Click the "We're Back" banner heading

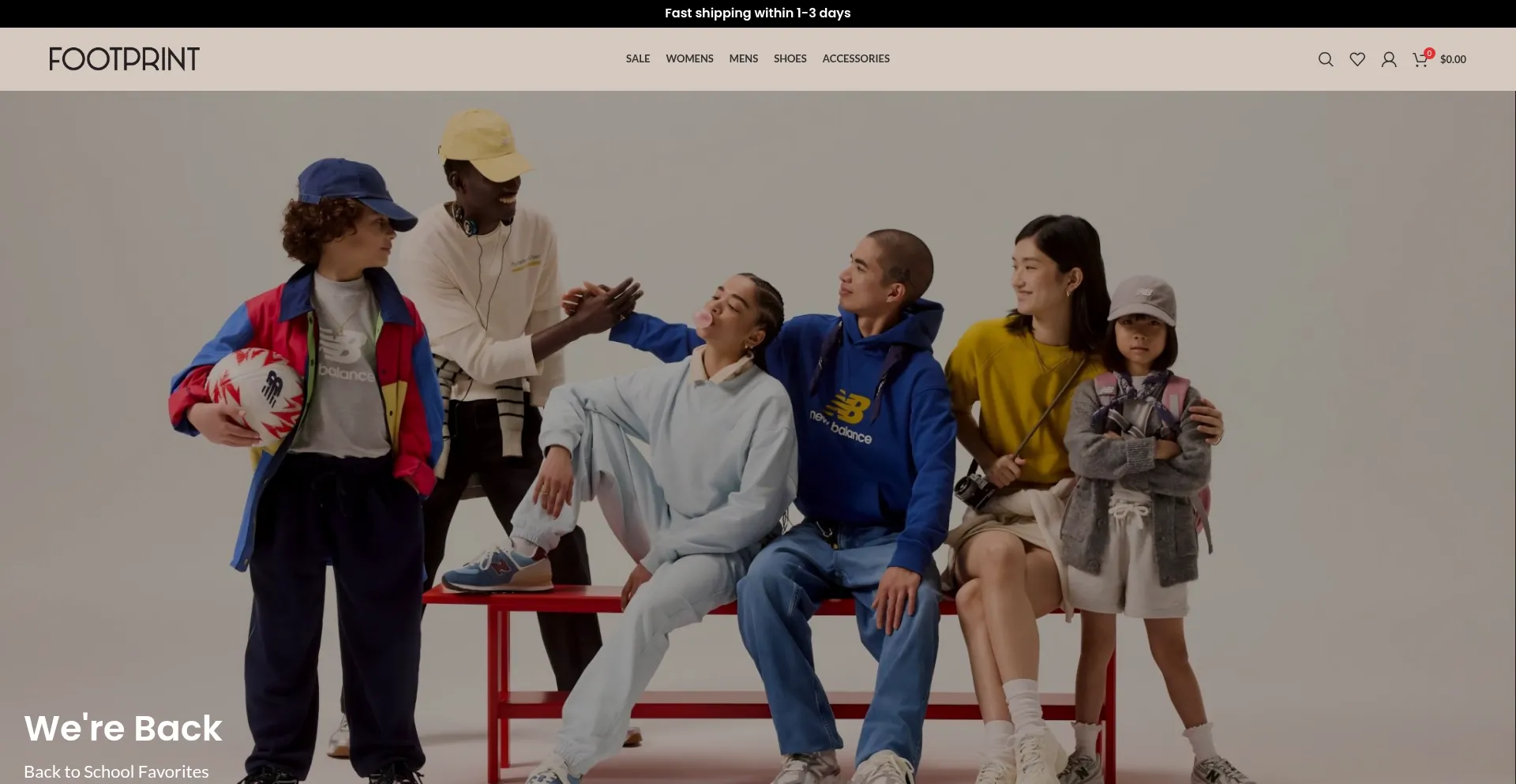(x=123, y=728)
